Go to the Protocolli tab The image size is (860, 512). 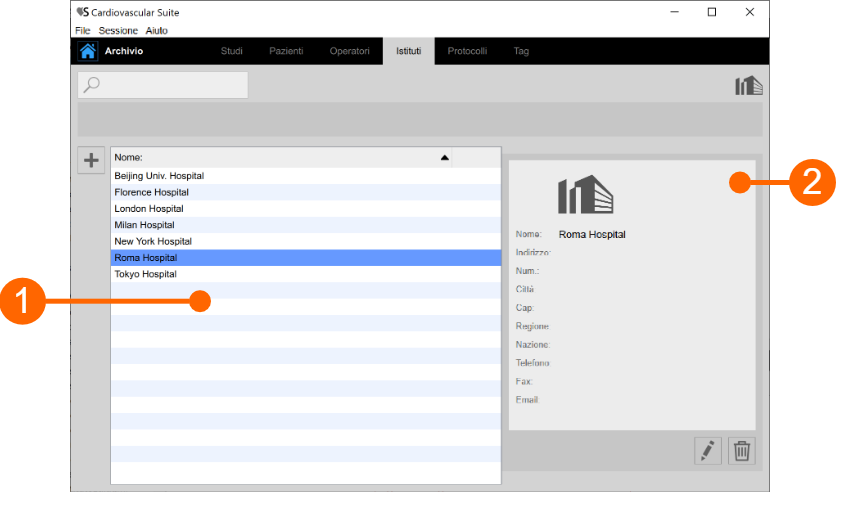467,51
